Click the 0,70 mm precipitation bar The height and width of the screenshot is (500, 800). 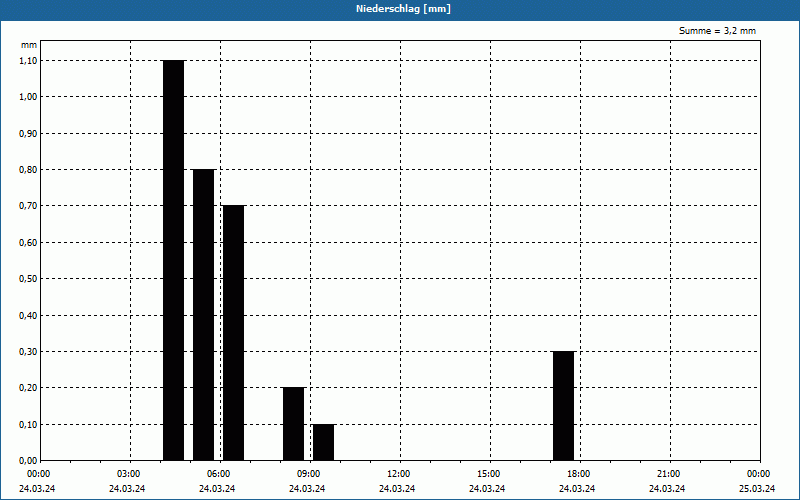234,333
